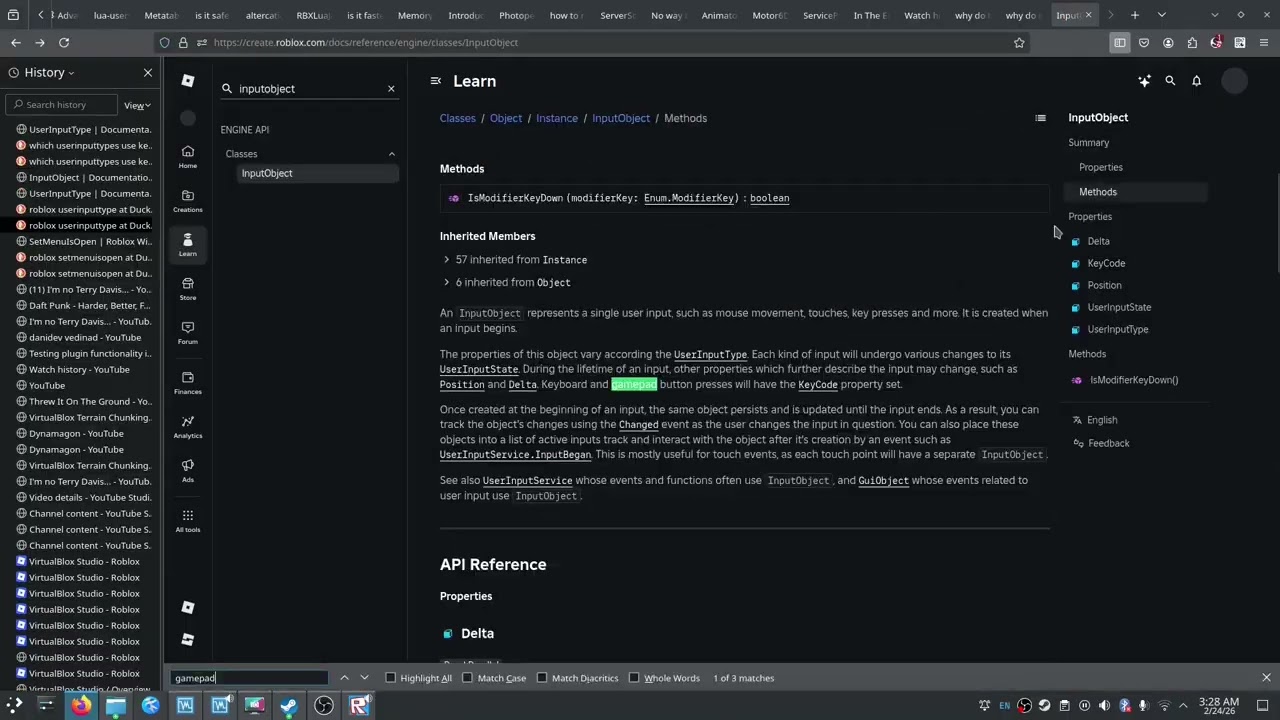
Task: Open the notifications bell icon
Action: (x=1196, y=81)
